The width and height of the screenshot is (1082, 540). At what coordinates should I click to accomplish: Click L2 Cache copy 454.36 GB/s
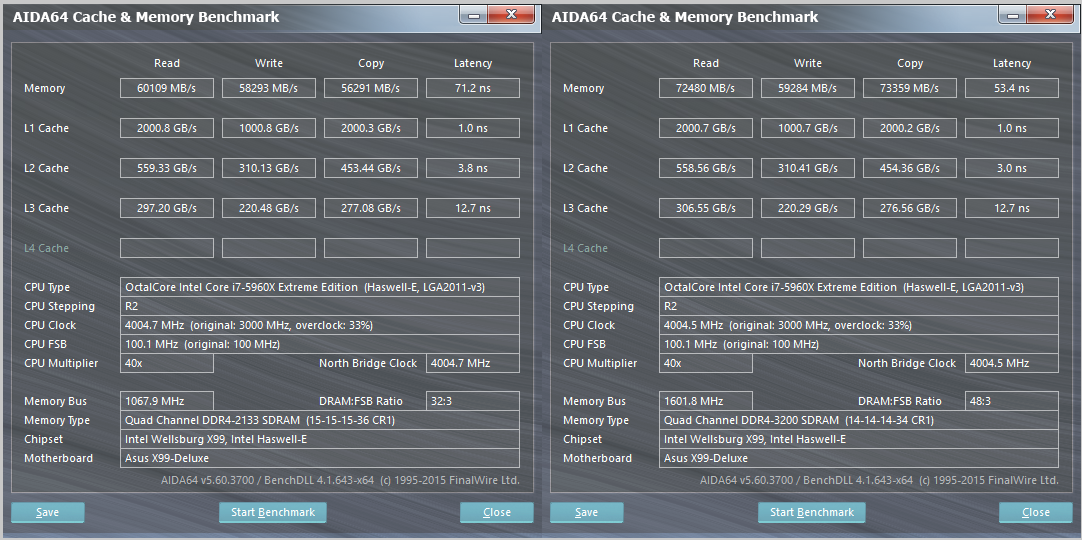(x=910, y=168)
